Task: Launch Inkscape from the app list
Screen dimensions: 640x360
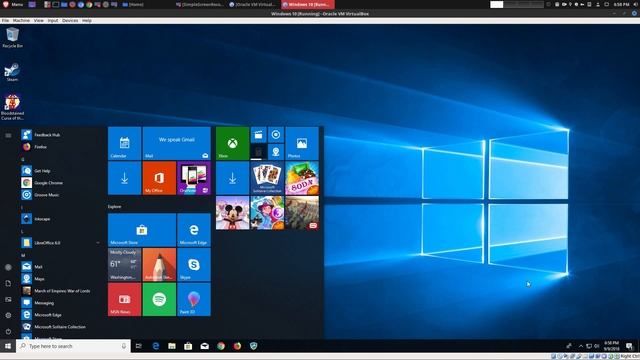Action: (61, 219)
